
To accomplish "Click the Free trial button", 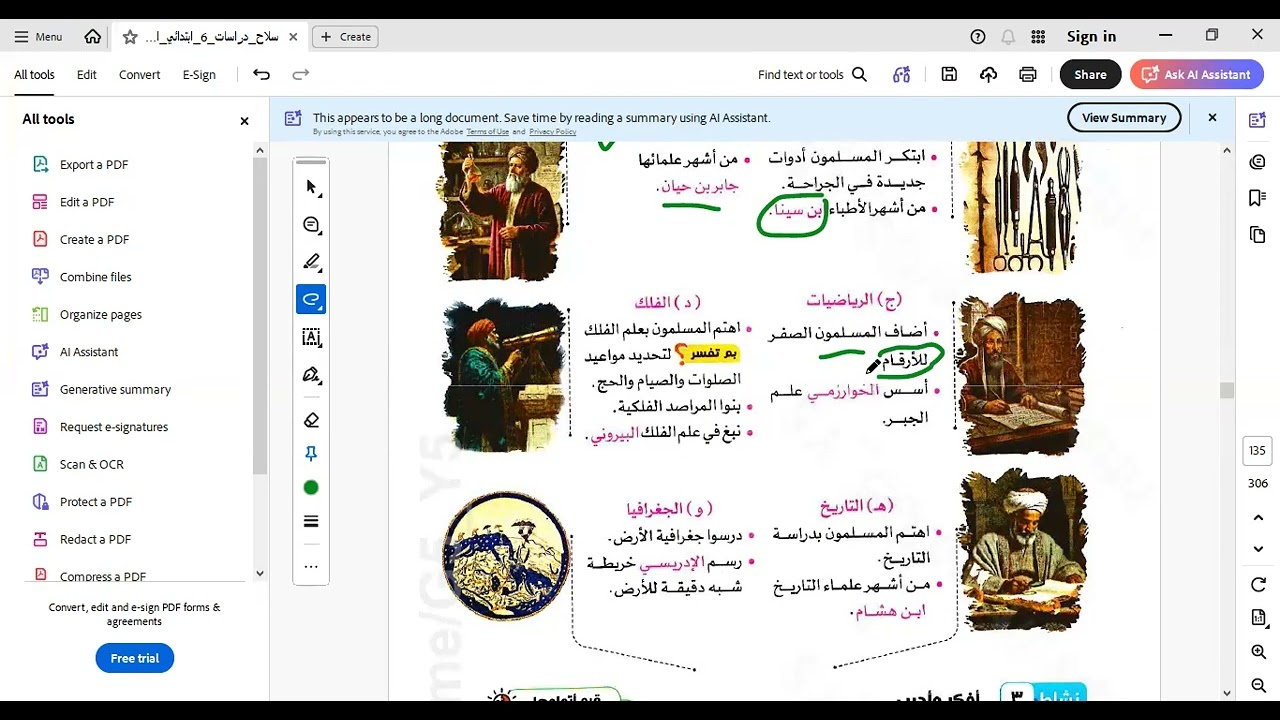I will tap(135, 658).
